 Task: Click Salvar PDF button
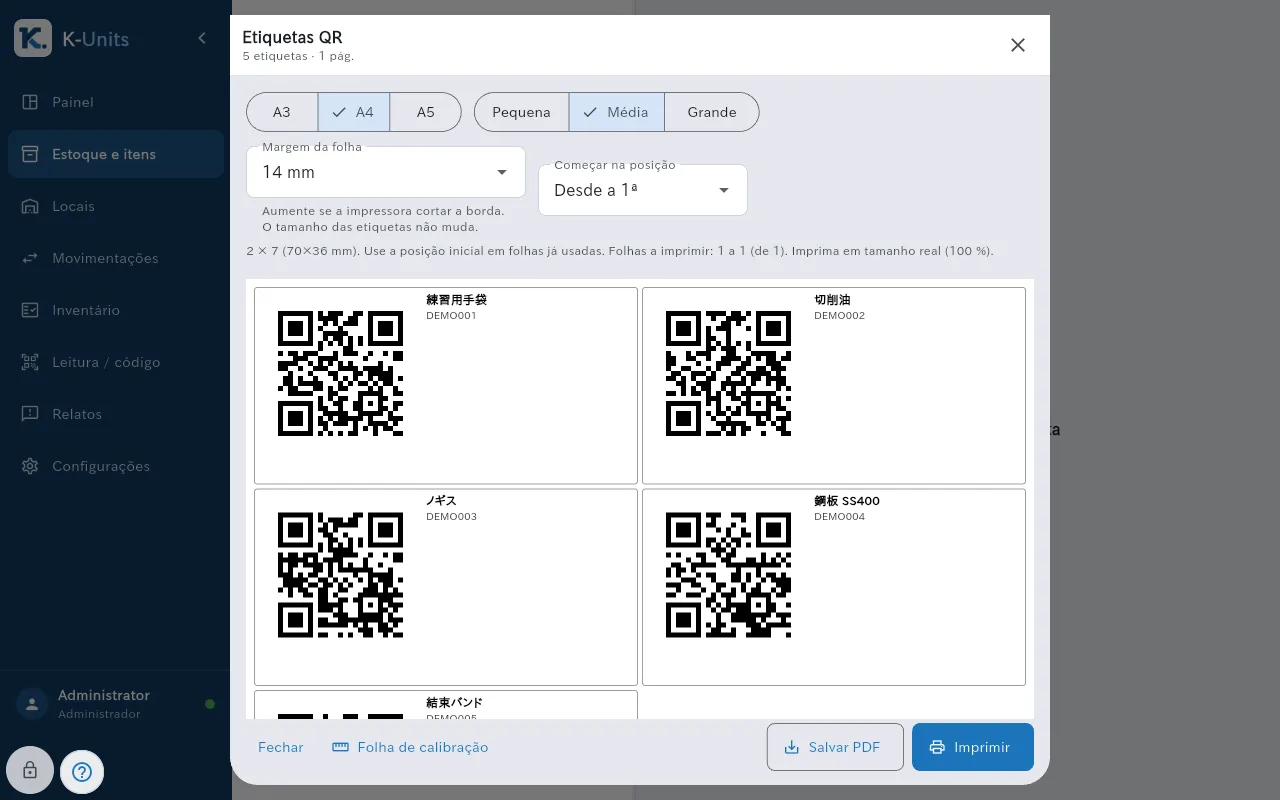(x=835, y=747)
